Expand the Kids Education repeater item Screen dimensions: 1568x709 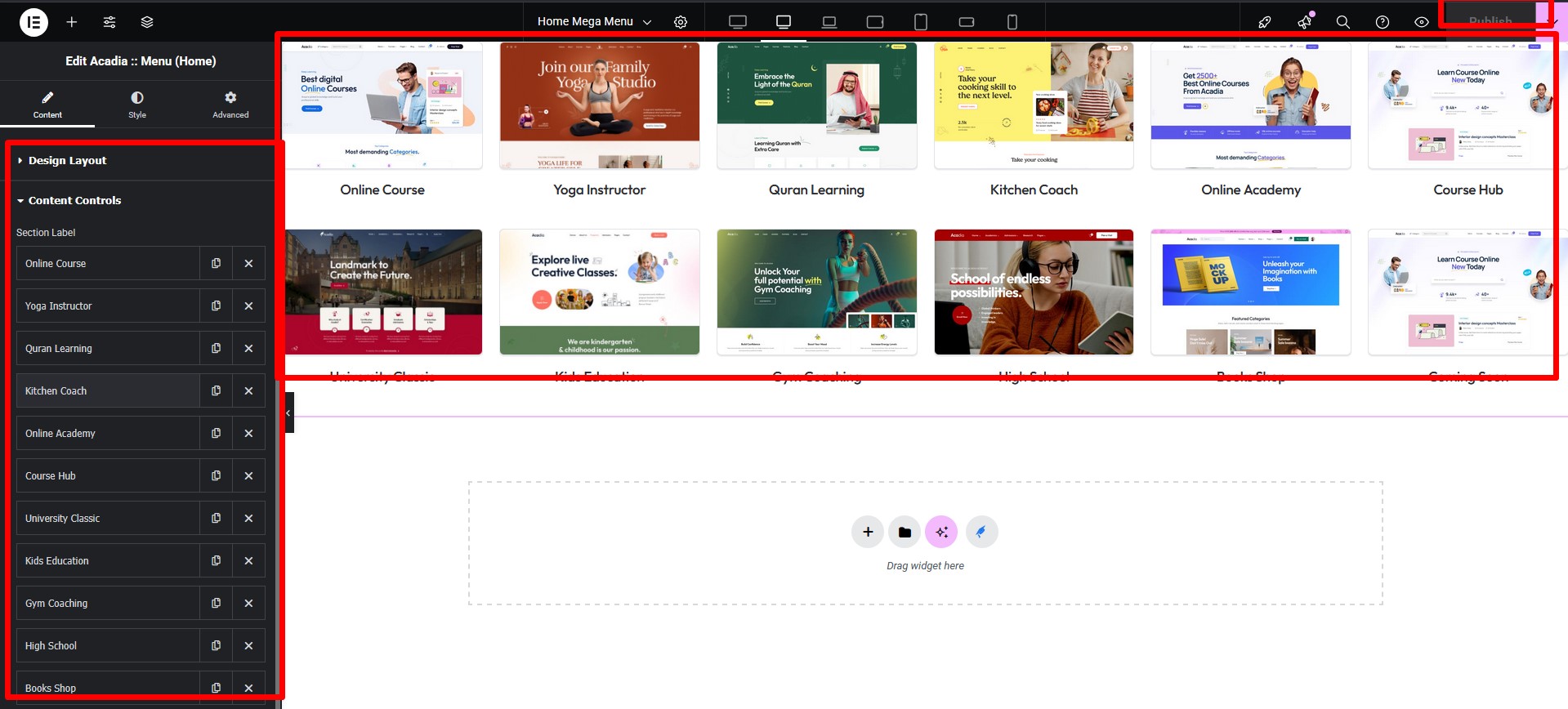point(108,561)
